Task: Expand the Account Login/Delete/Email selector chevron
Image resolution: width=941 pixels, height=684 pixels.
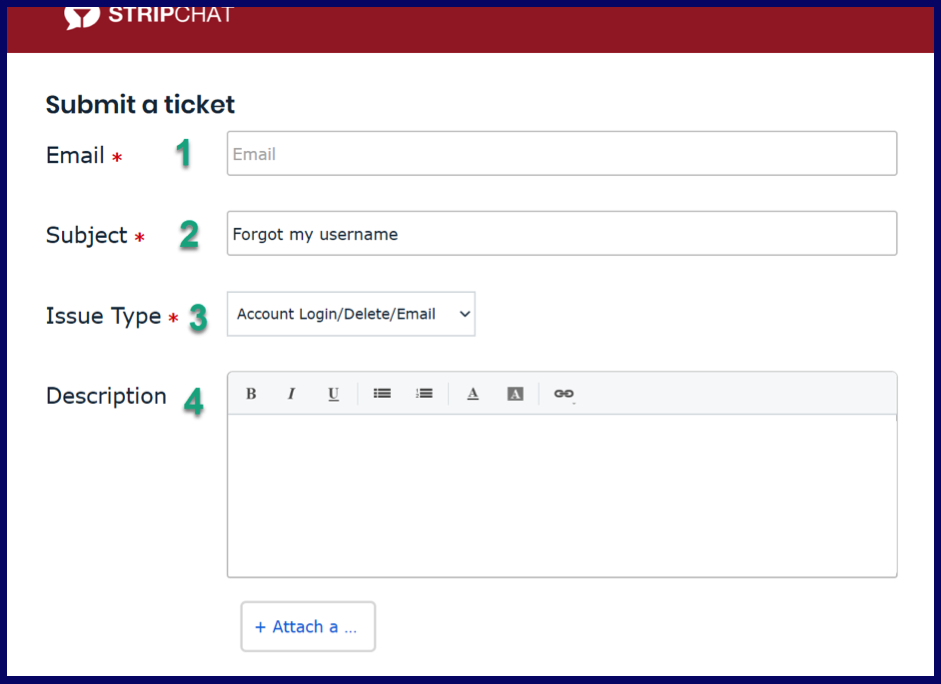Action: (463, 313)
